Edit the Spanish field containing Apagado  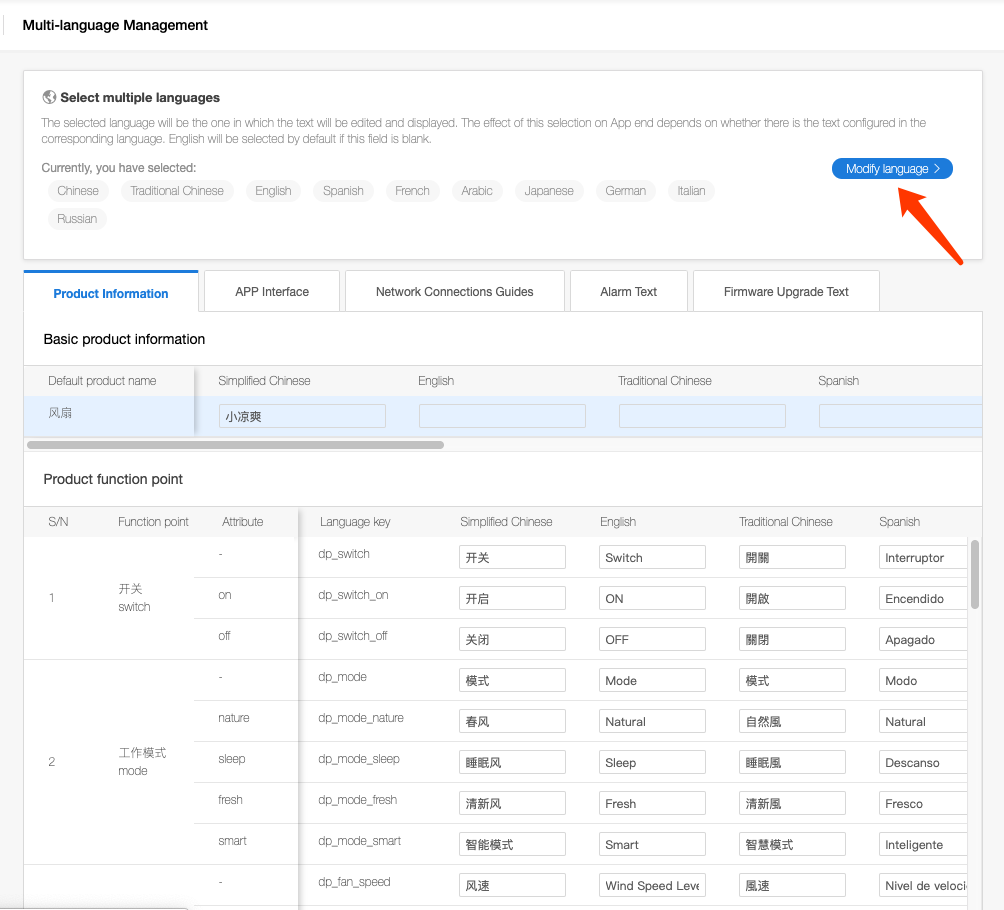922,639
